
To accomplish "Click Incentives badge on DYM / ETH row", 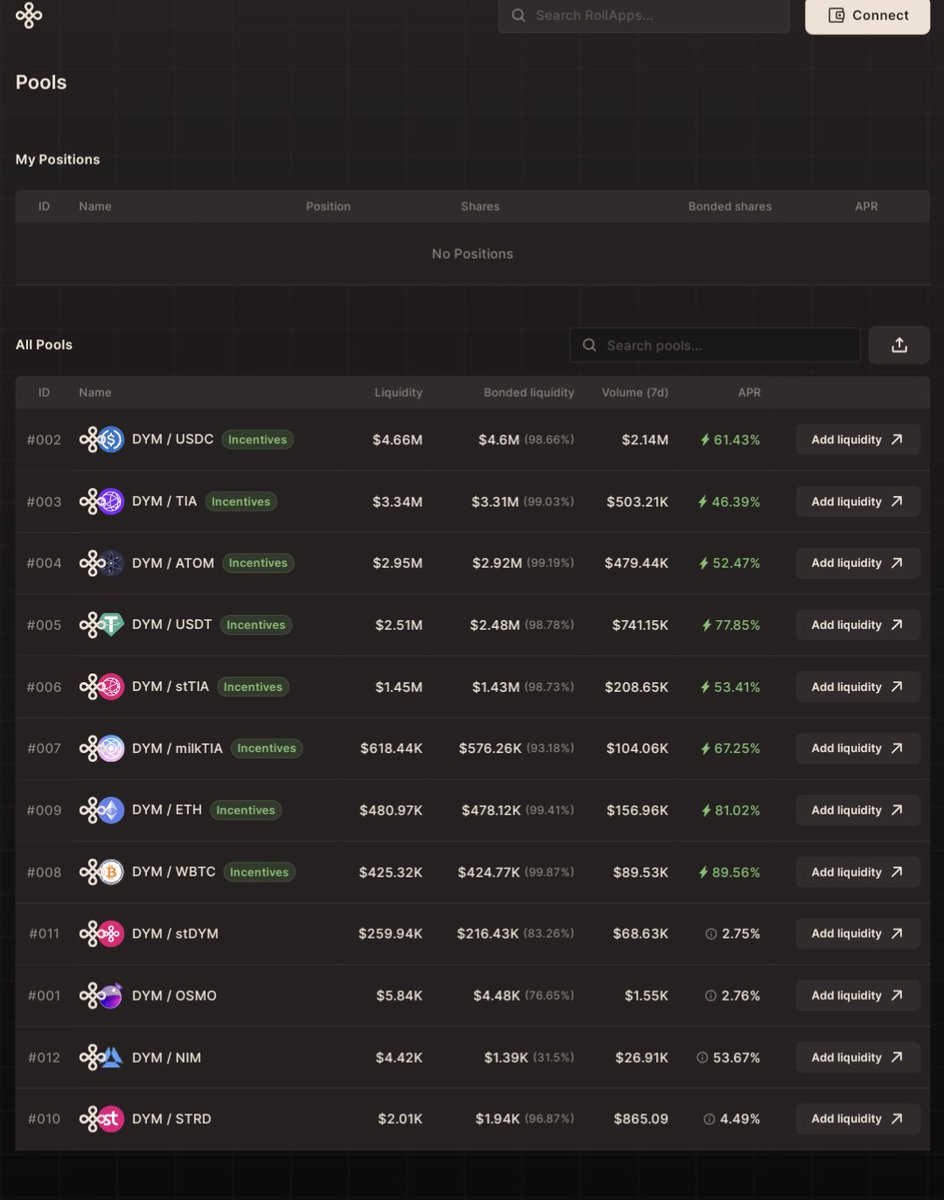I will (x=246, y=810).
